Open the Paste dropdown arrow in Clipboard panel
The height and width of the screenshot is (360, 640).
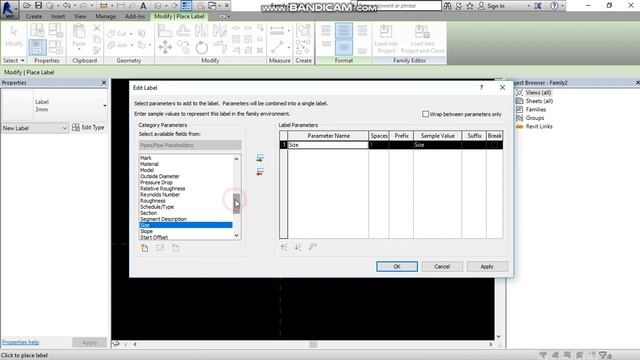pos(79,50)
